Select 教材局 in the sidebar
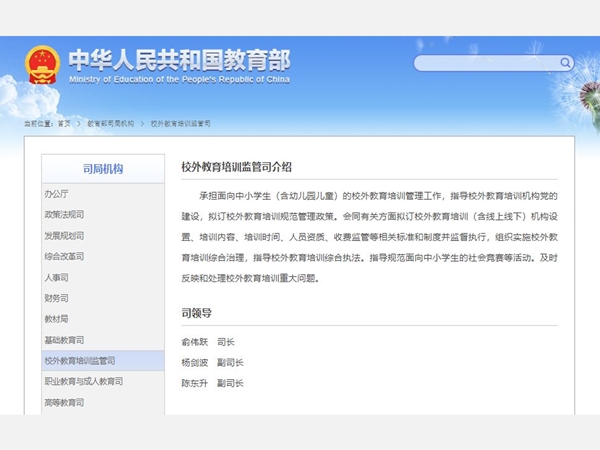The image size is (600, 450). (103, 319)
